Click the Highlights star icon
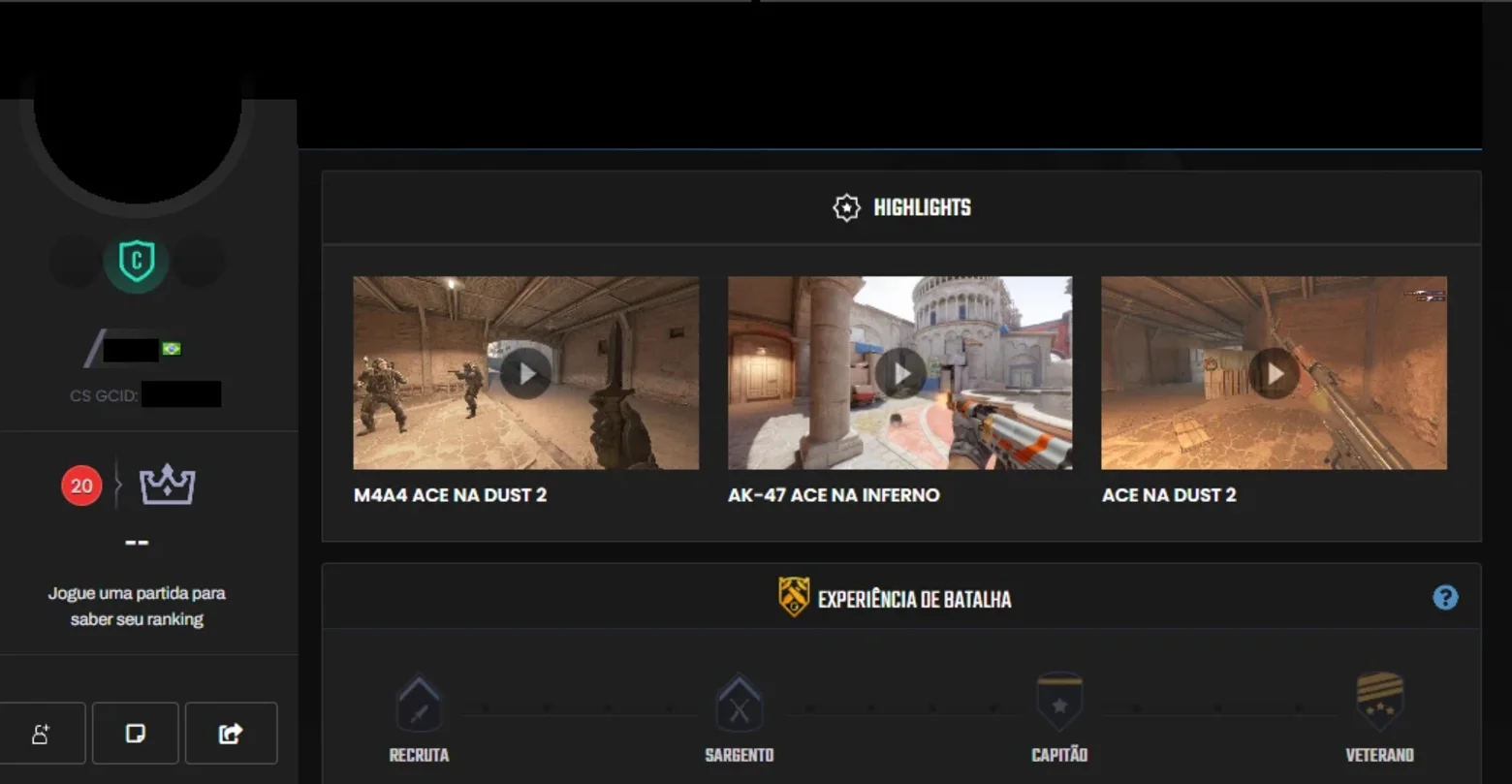Screen dimensions: 1512x784 point(846,207)
